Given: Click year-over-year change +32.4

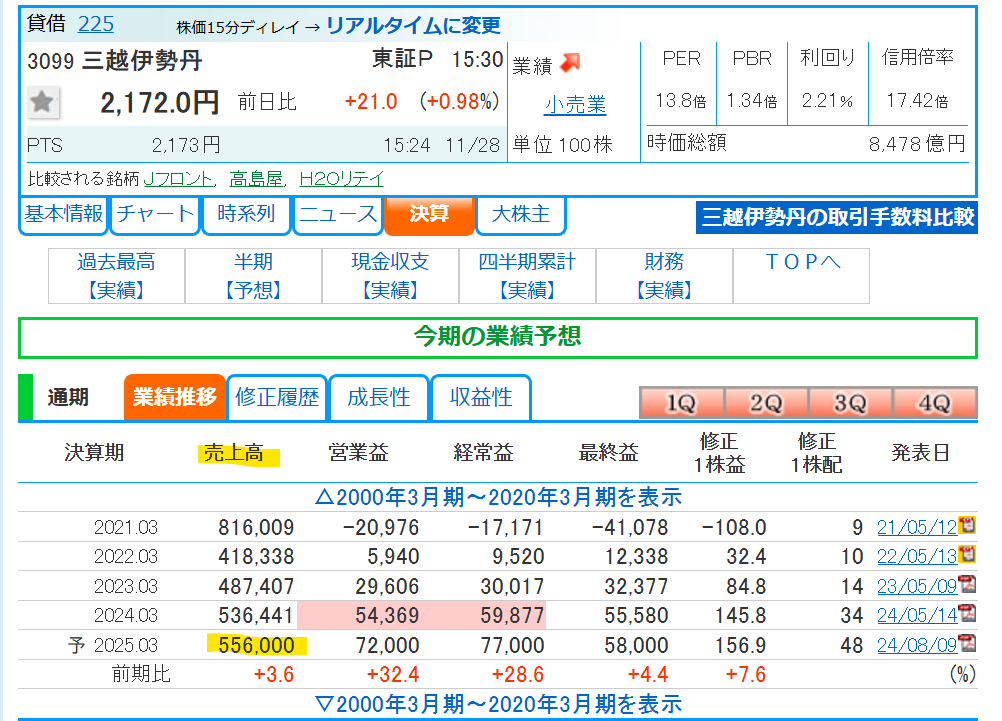Looking at the screenshot, I should [x=392, y=675].
